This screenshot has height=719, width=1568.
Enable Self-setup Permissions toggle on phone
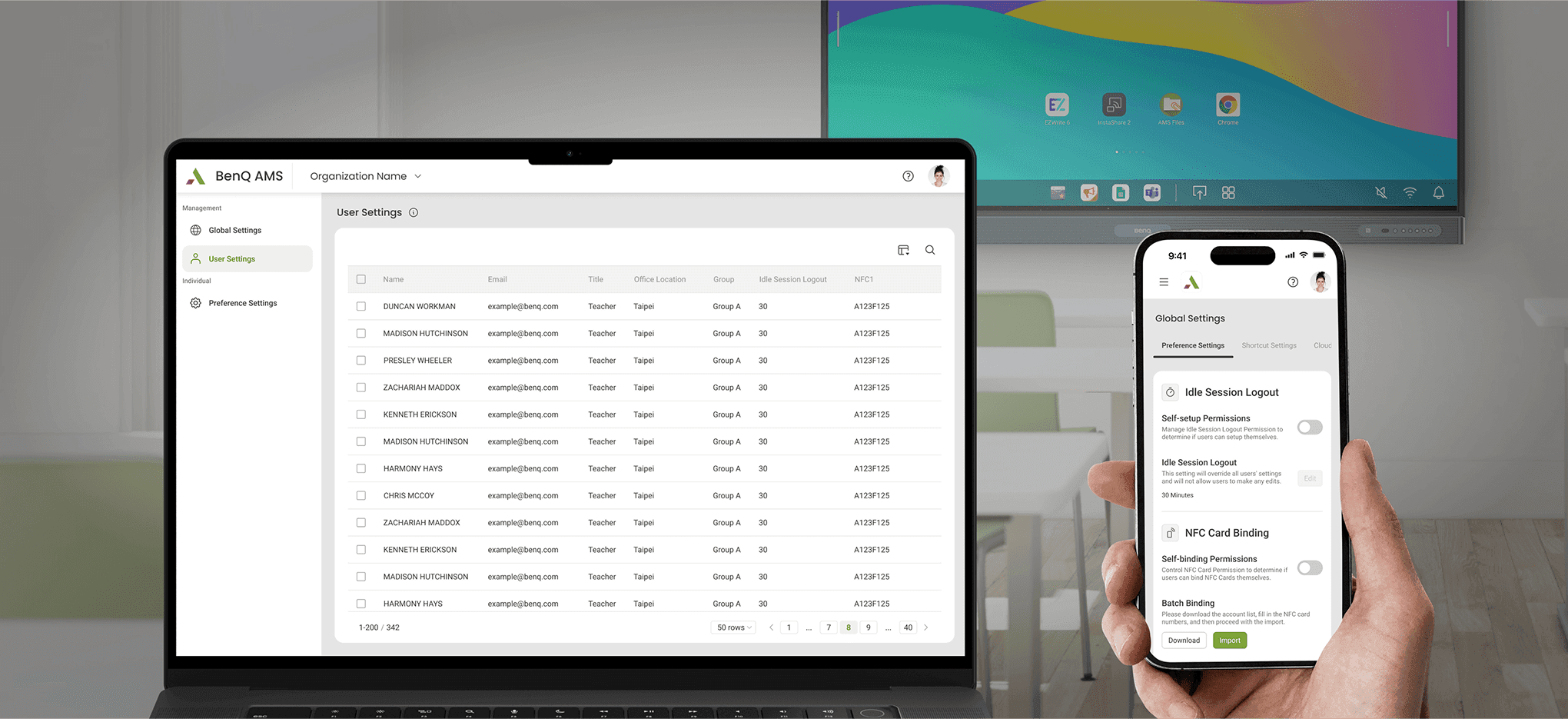(x=1309, y=427)
